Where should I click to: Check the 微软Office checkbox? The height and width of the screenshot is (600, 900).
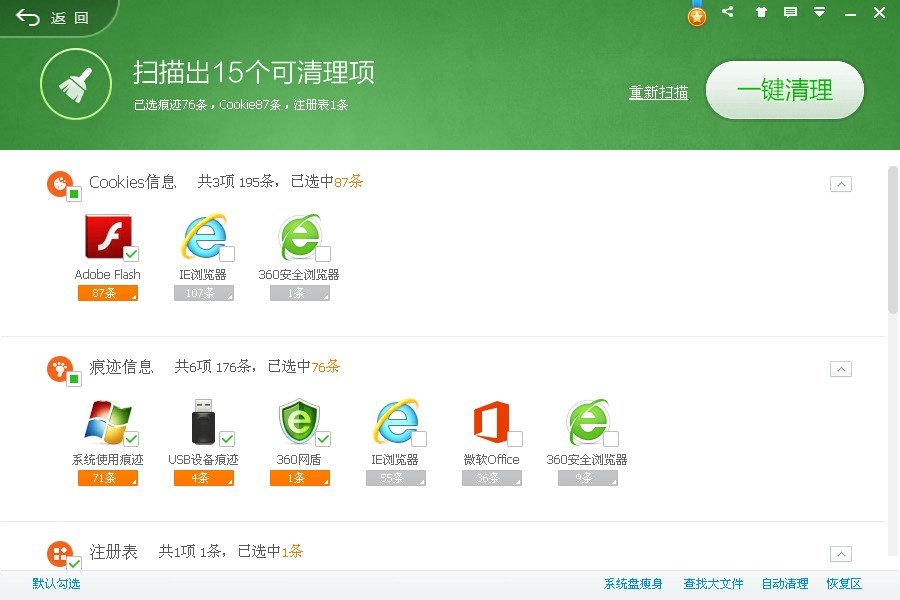pyautogui.click(x=515, y=439)
